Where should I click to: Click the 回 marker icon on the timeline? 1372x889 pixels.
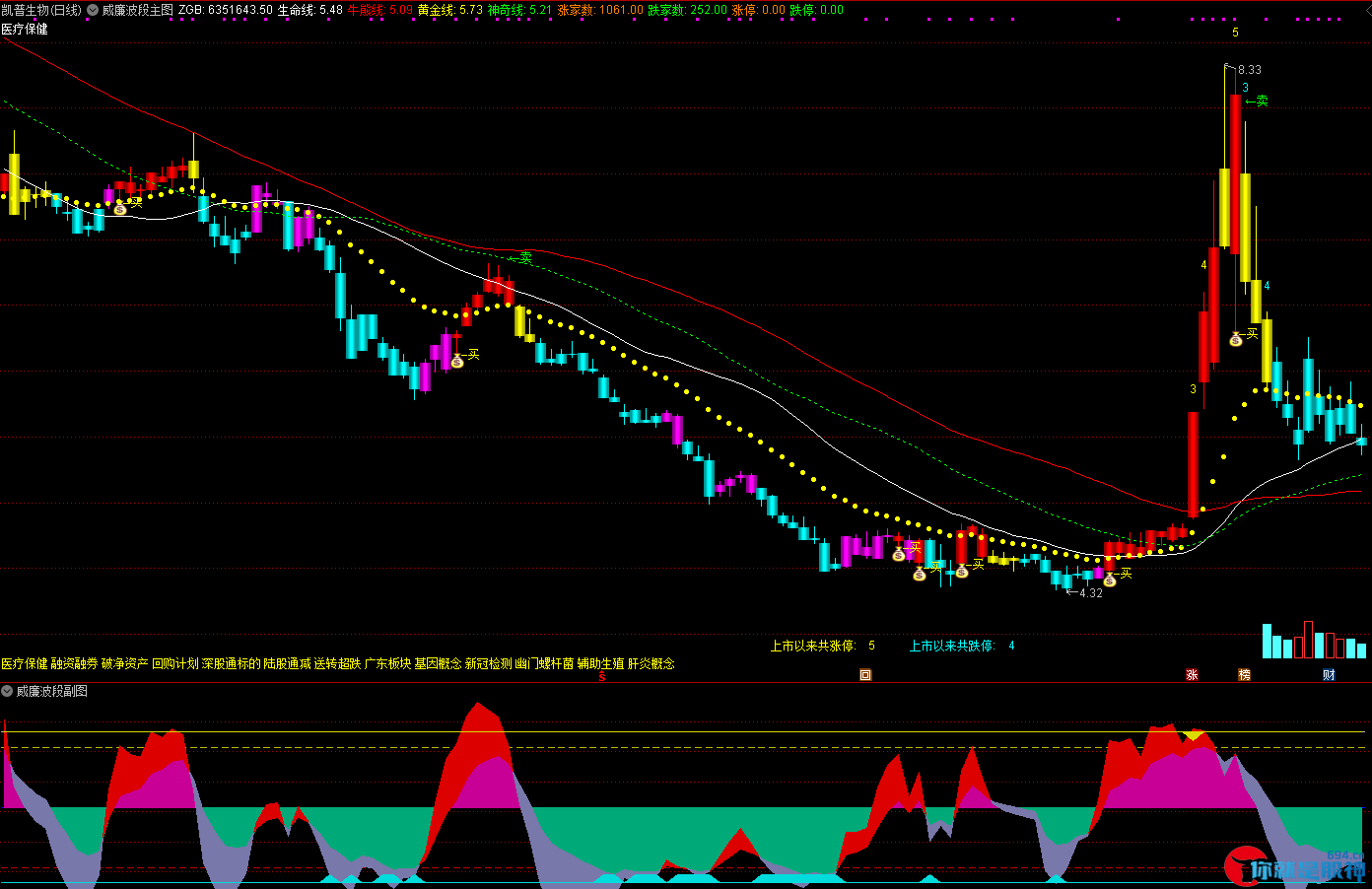tap(865, 675)
